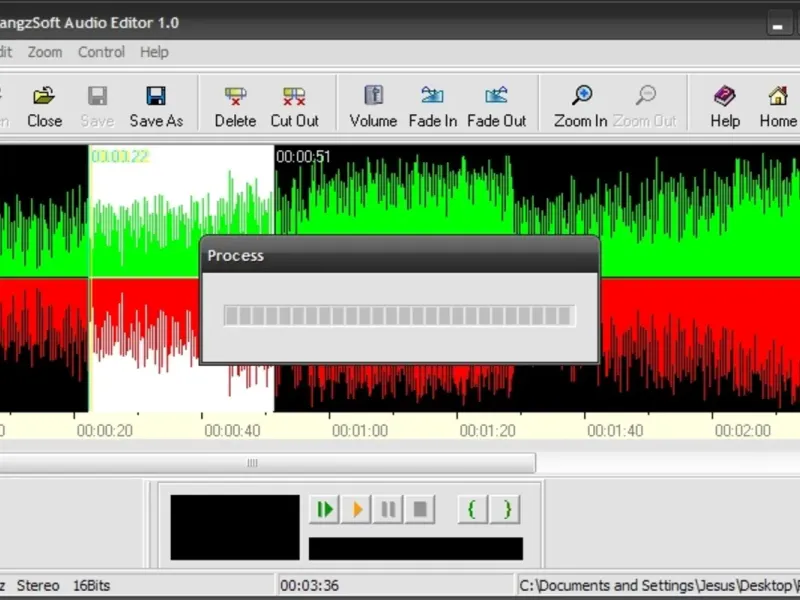Pause the audio playback
This screenshot has height=600, width=800.
tap(388, 509)
